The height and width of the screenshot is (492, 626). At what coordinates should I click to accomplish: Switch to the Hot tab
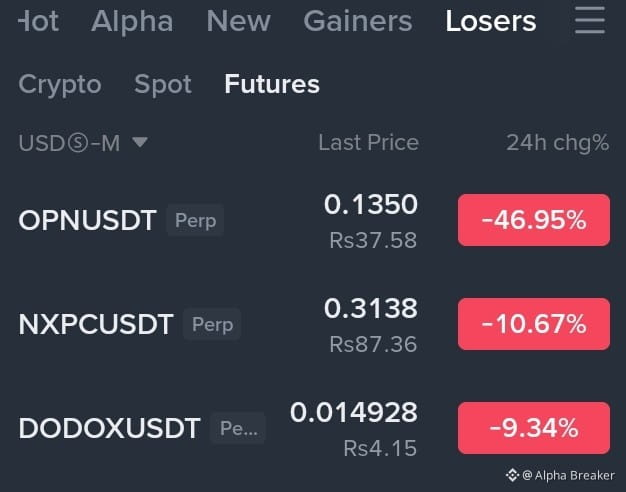(39, 21)
